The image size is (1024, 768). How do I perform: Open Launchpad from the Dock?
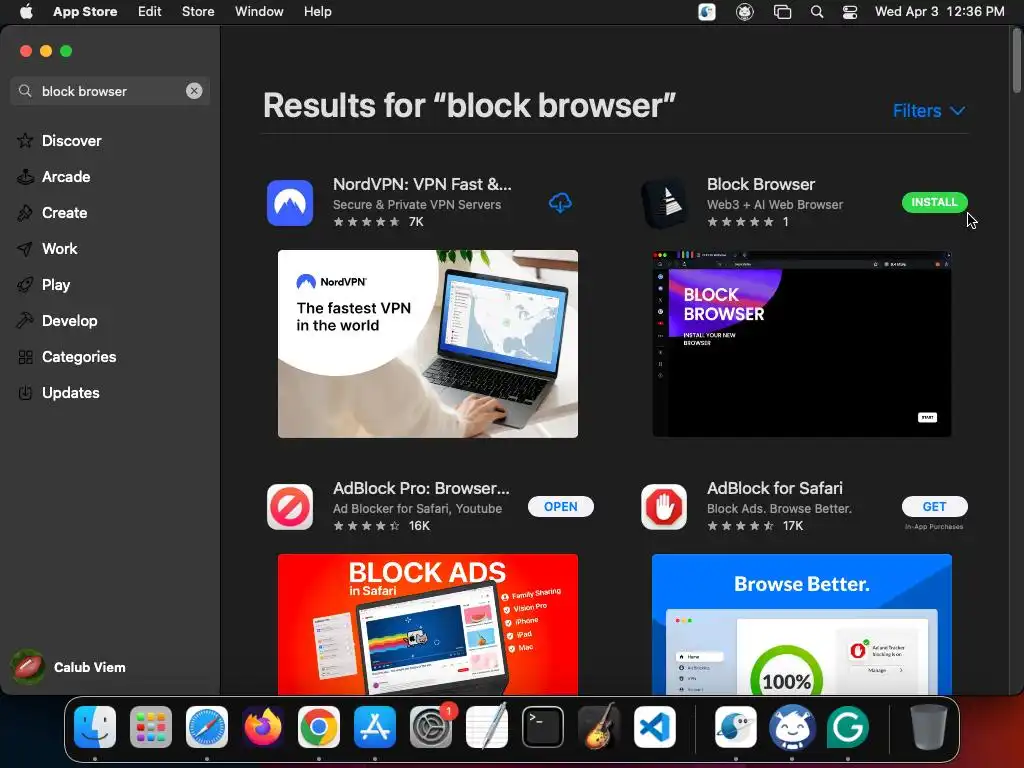(x=151, y=727)
